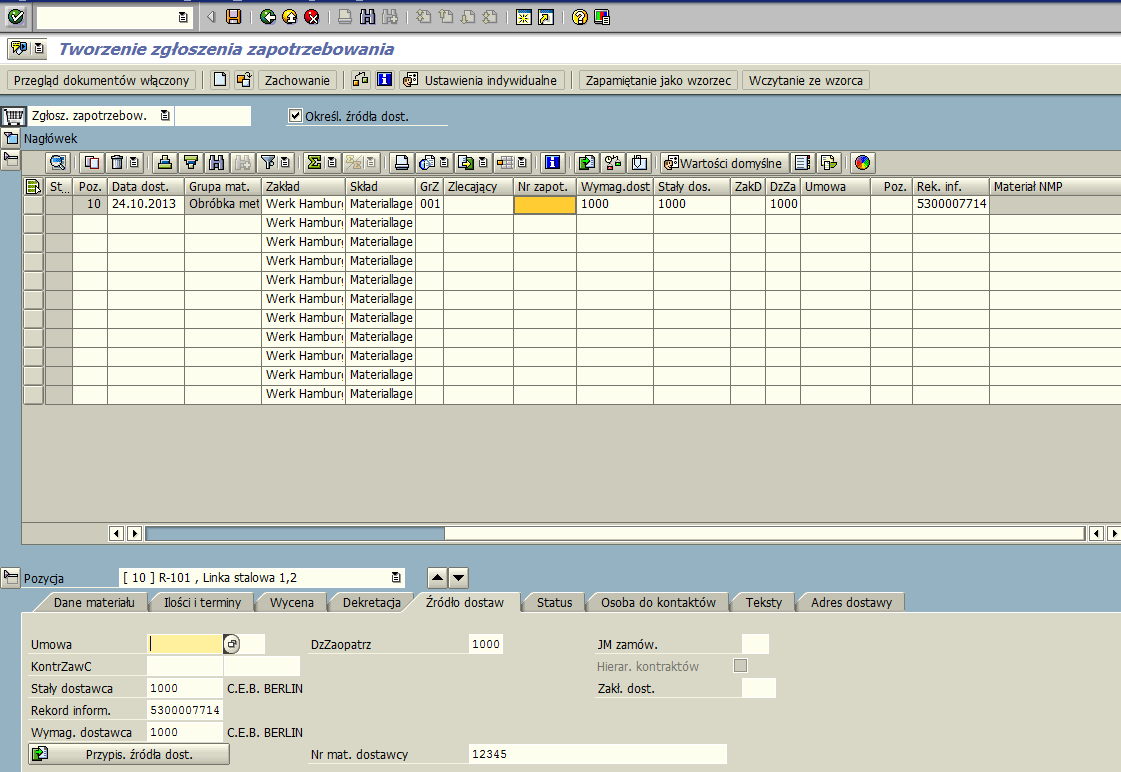Click the grid toolbar Find binoculars icon
This screenshot has height=772, width=1121.
(x=216, y=163)
